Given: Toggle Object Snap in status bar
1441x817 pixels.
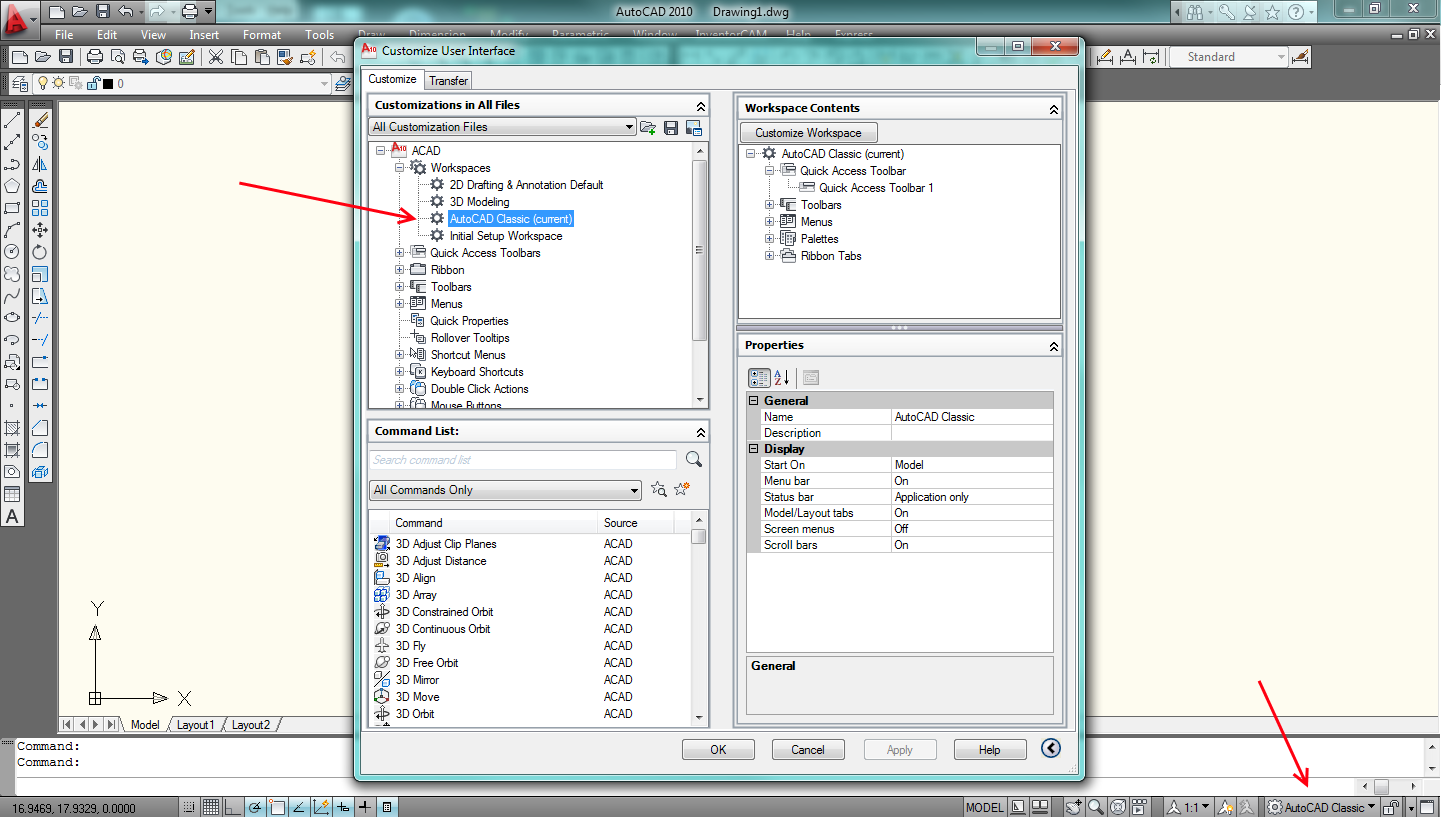Looking at the screenshot, I should click(x=277, y=807).
